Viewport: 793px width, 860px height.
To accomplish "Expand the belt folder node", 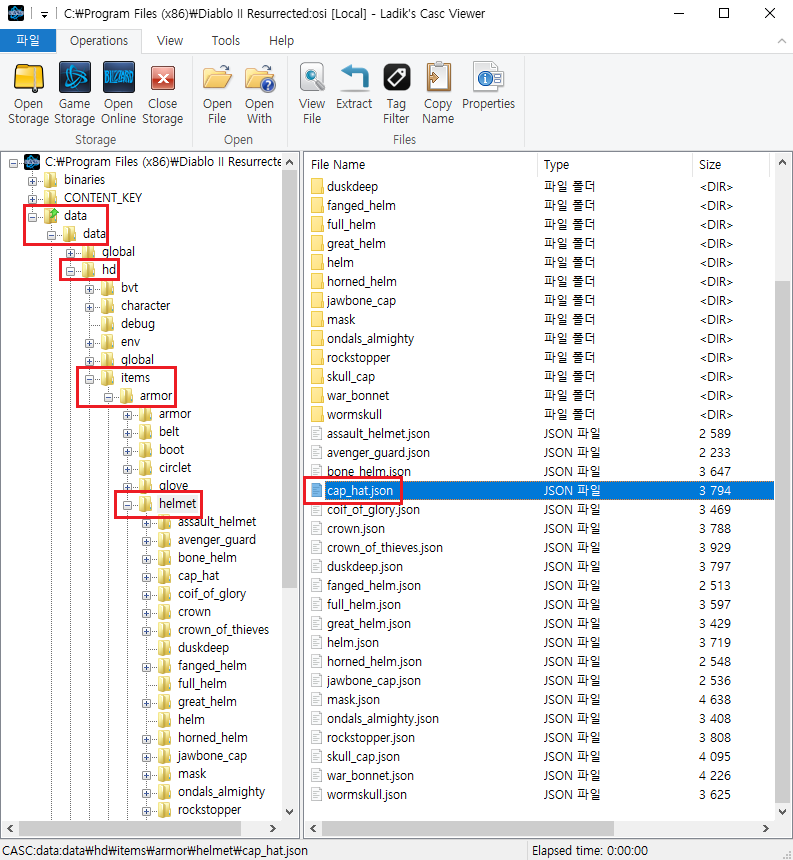I will tap(127, 433).
